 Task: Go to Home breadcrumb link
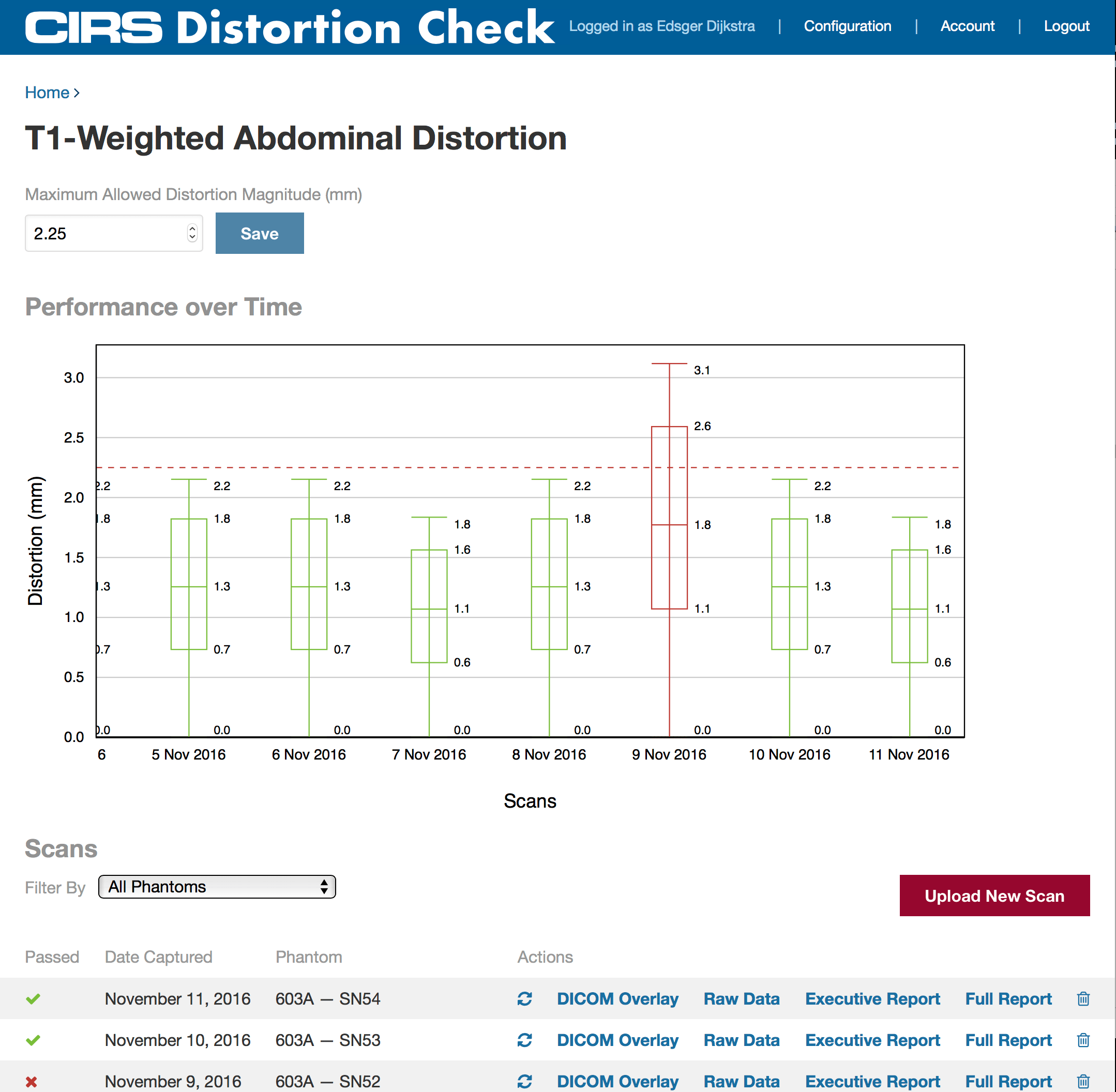(47, 93)
